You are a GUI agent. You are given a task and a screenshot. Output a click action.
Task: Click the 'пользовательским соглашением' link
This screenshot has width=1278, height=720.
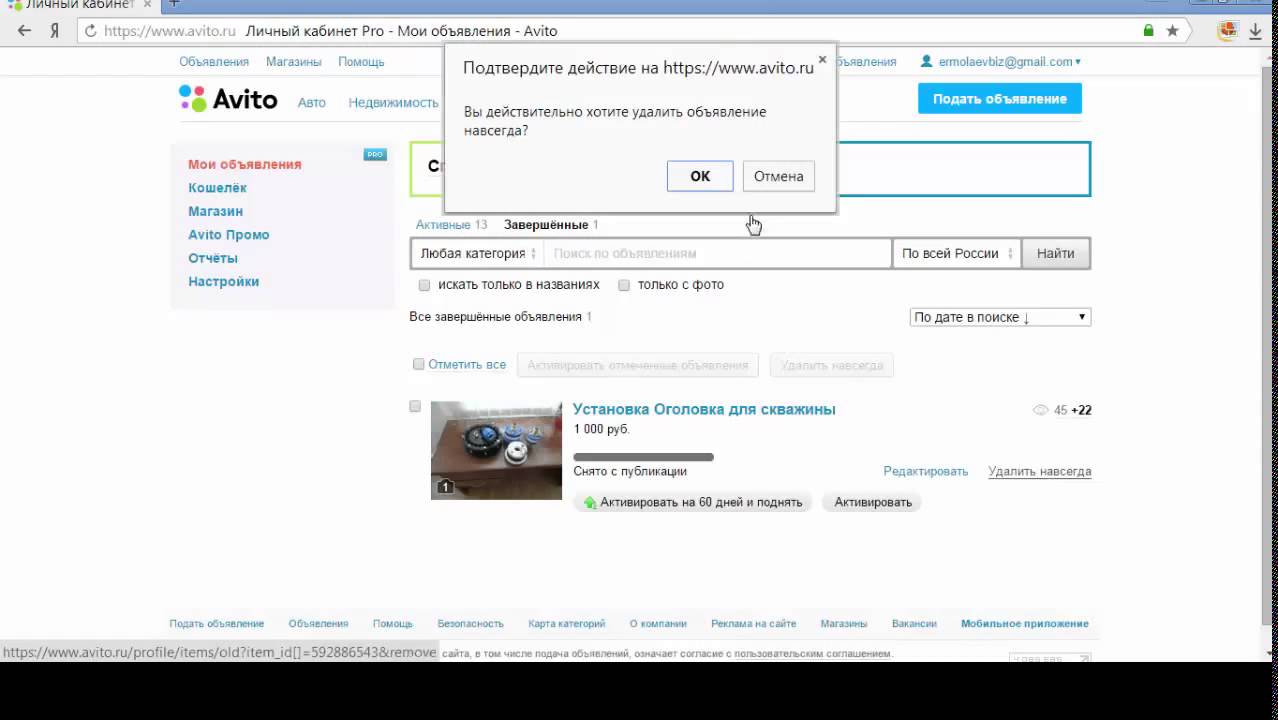coord(812,654)
